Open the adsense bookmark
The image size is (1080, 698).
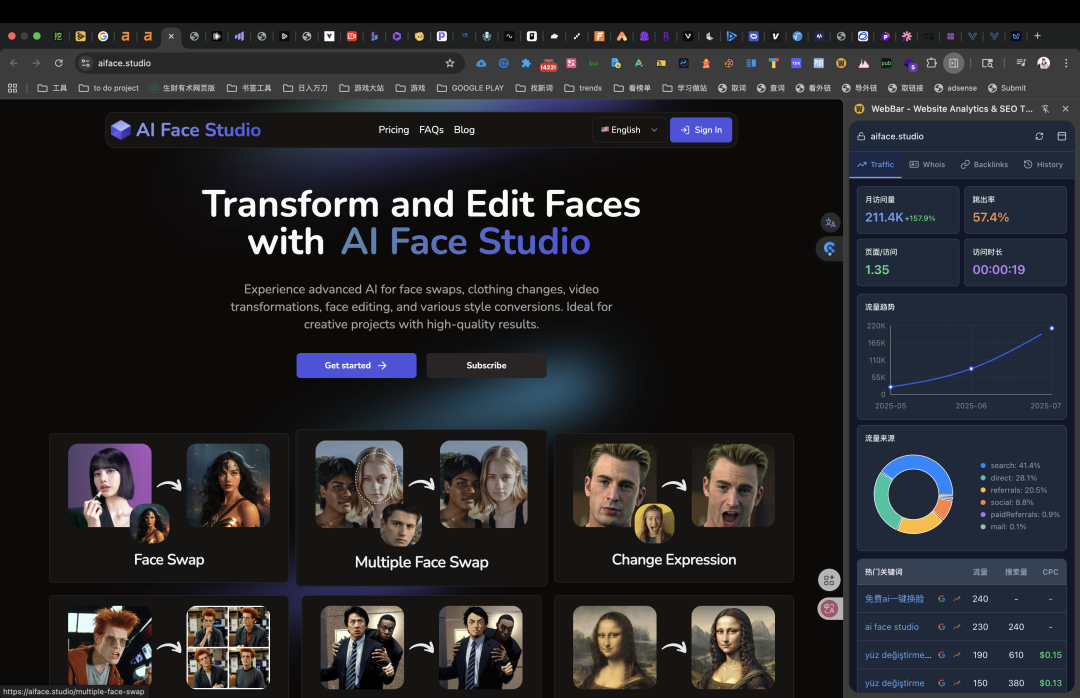955,88
